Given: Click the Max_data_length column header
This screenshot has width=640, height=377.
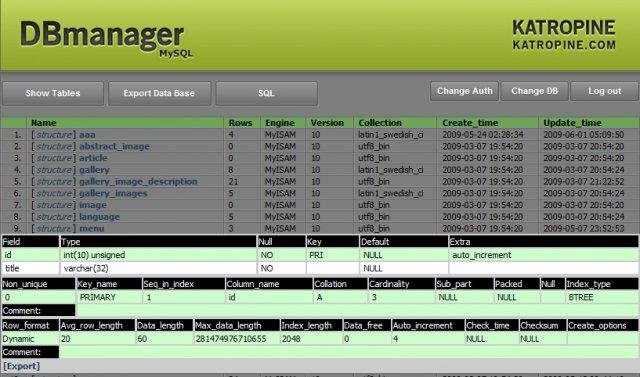Looking at the screenshot, I should (x=237, y=326).
